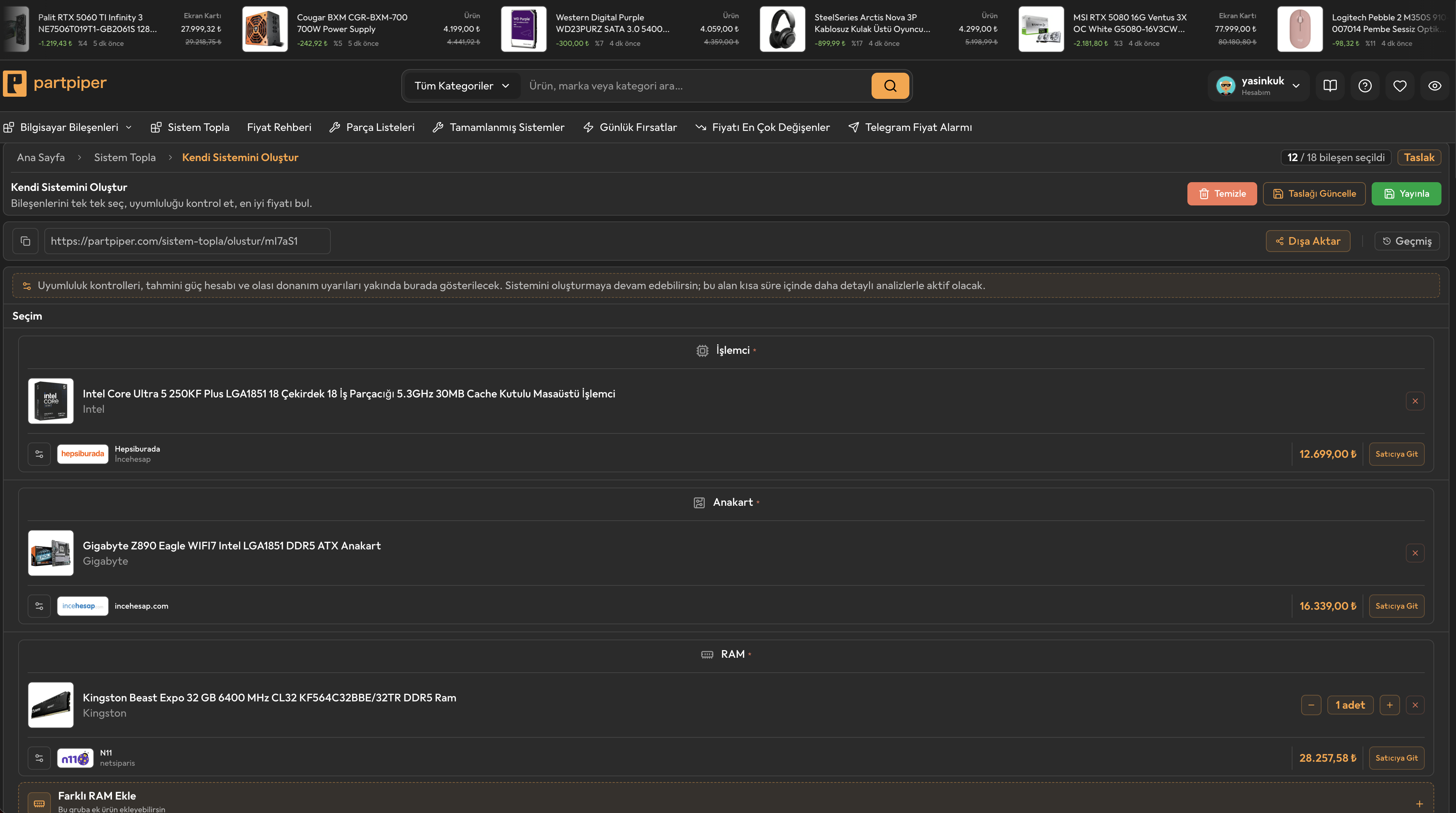The height and width of the screenshot is (813, 1456).
Task: Toggle the eye icon in header
Action: [1435, 85]
